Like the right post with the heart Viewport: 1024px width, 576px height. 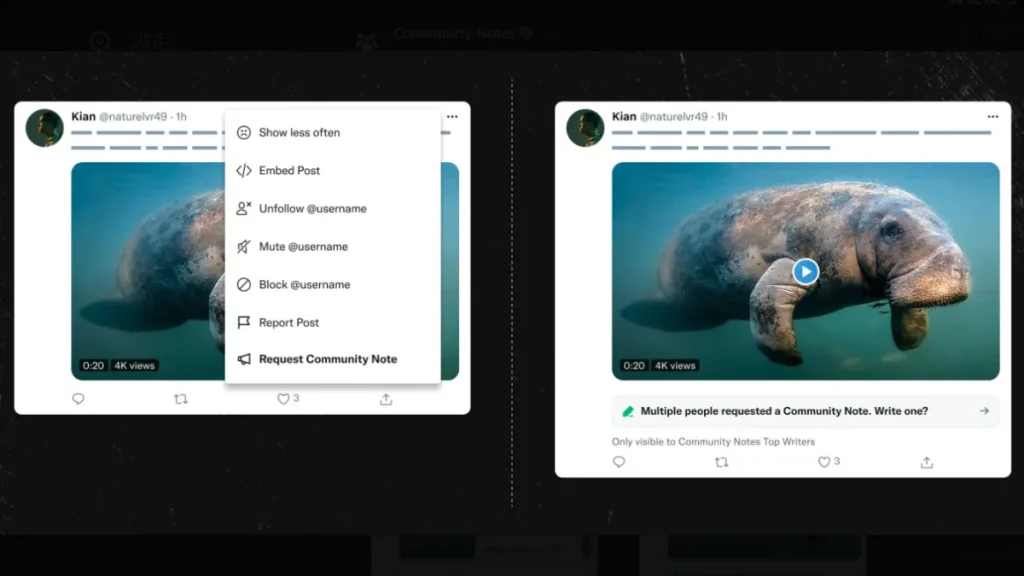[x=823, y=462]
